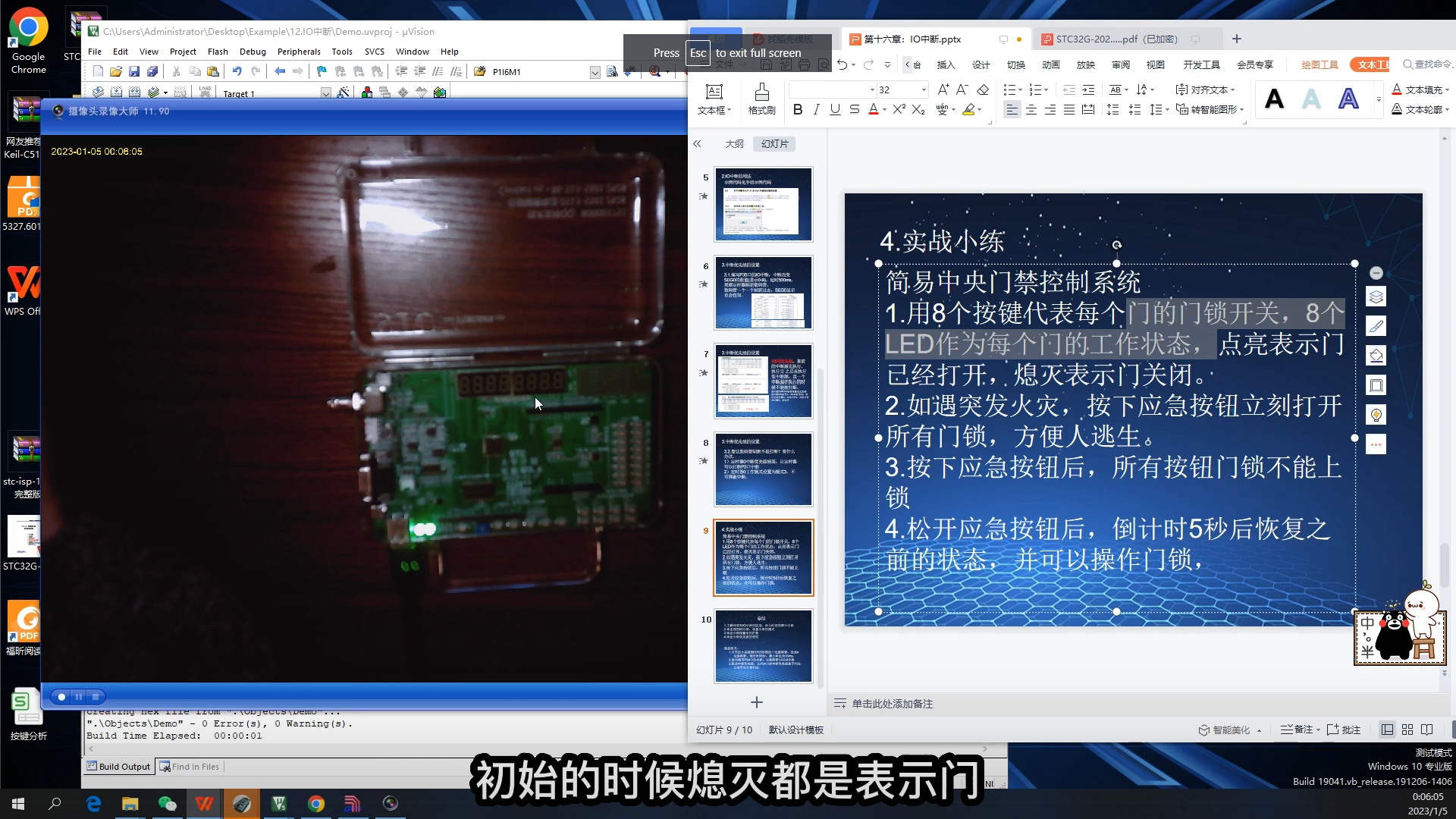Select light blue A text style preset
The height and width of the screenshot is (819, 1456).
(1311, 99)
